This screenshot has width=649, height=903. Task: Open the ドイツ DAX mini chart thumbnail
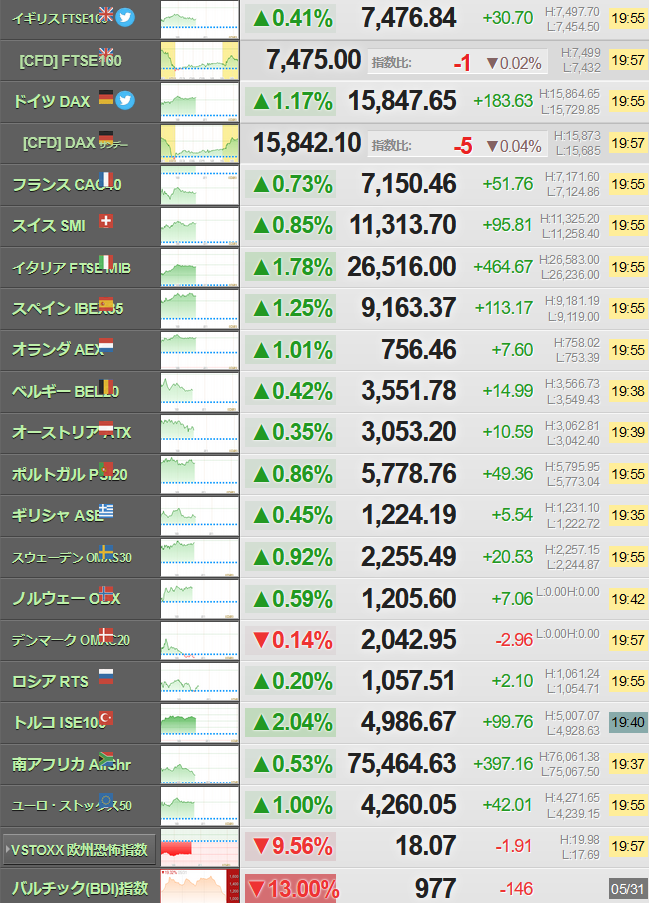pos(199,101)
